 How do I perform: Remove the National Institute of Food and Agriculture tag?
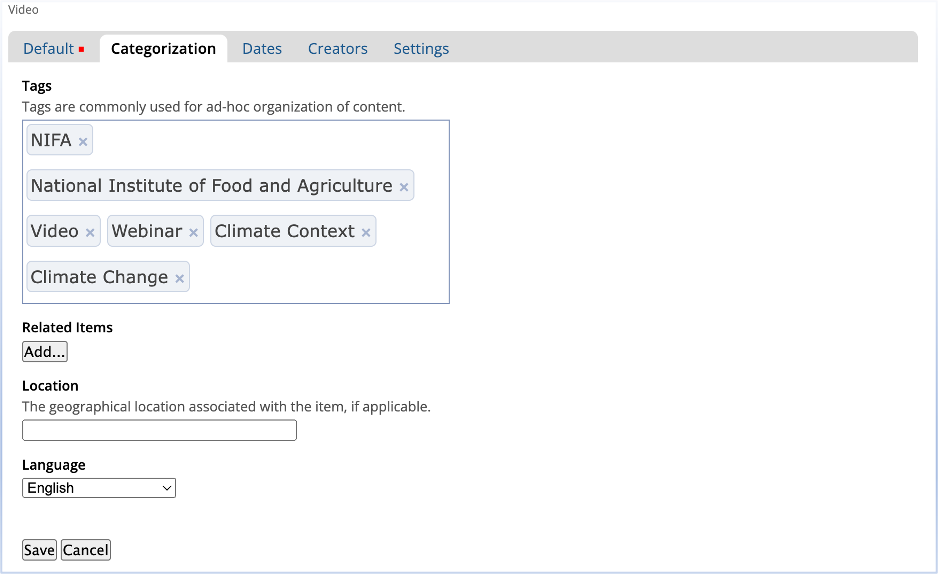(x=404, y=187)
